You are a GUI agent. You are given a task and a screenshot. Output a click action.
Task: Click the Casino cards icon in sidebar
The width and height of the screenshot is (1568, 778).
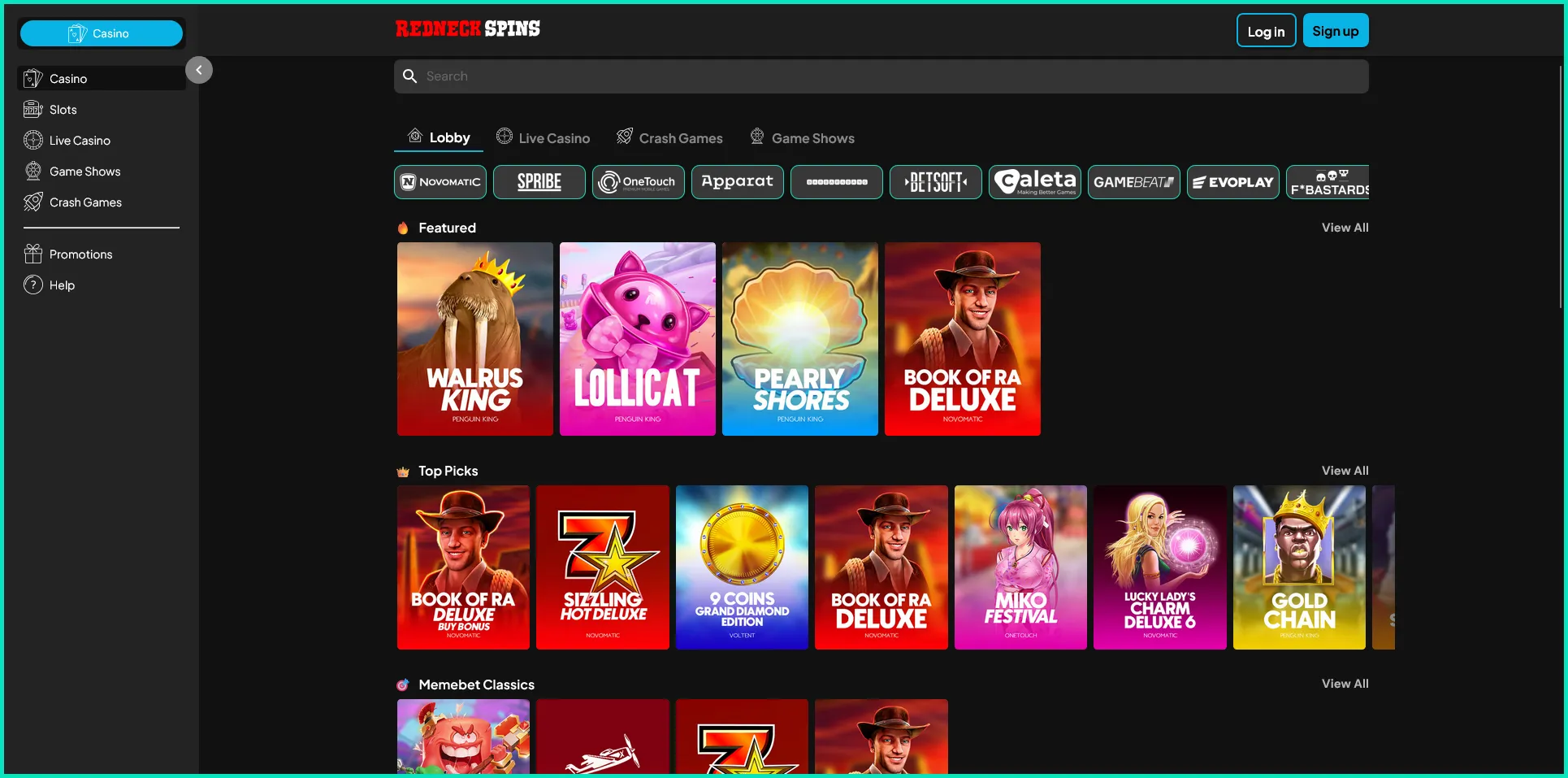coord(33,79)
